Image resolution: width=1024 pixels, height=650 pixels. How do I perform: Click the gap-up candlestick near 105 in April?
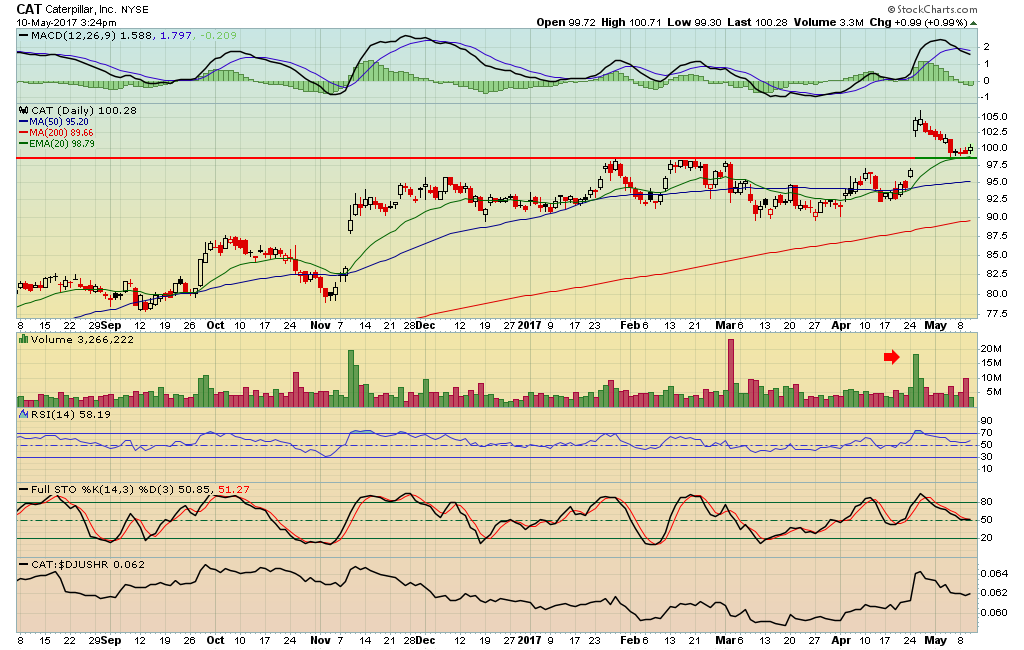(x=916, y=125)
